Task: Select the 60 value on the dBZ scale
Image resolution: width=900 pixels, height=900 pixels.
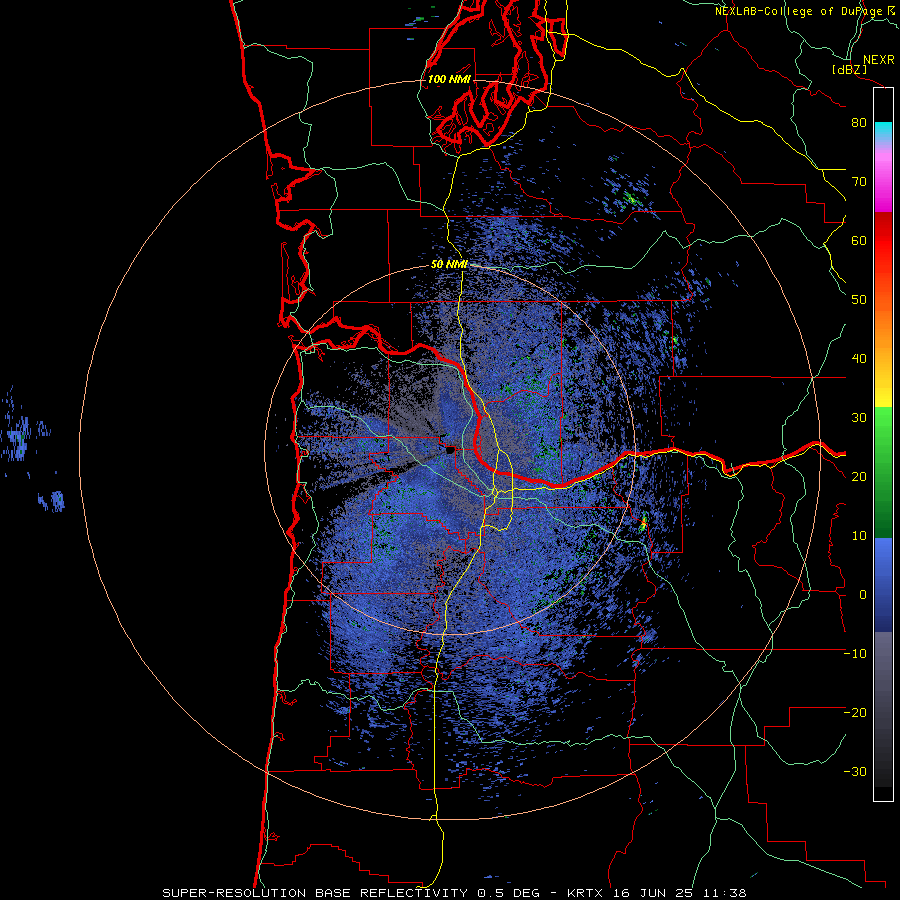Action: pyautogui.click(x=859, y=240)
